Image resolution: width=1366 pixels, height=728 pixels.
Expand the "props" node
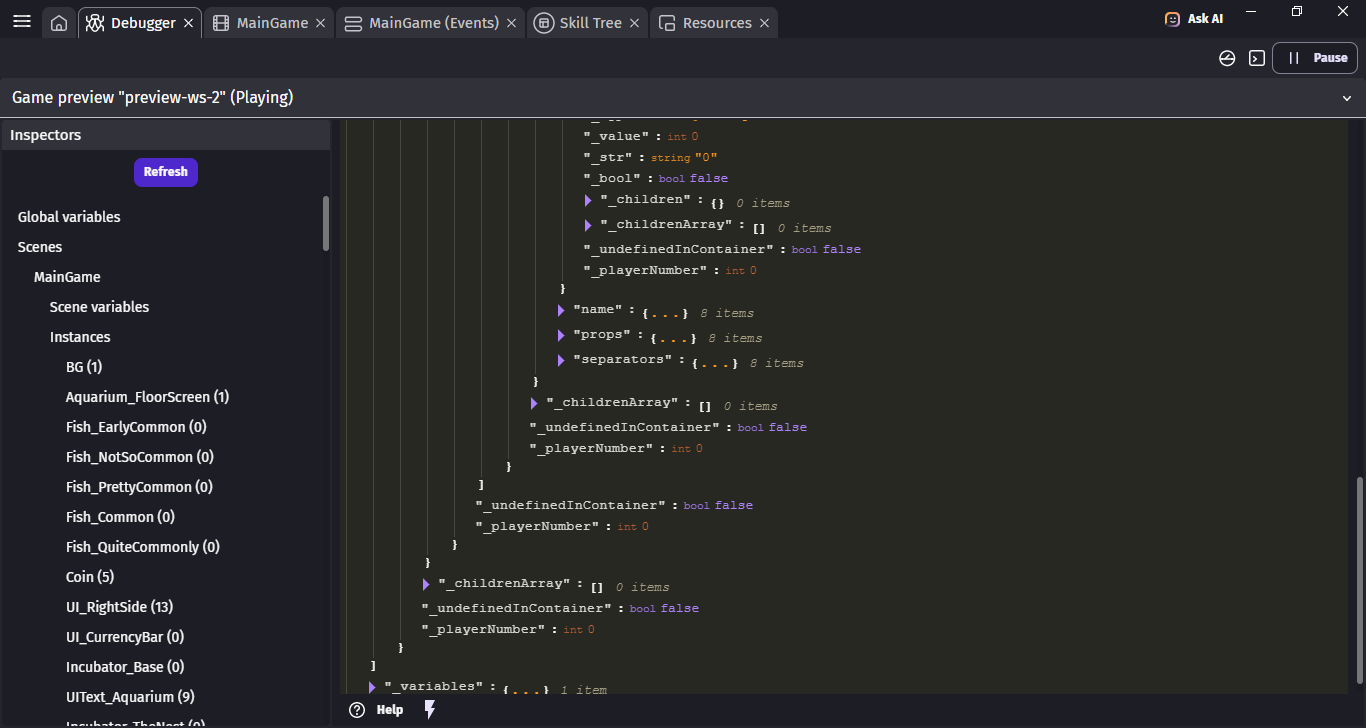coord(561,335)
